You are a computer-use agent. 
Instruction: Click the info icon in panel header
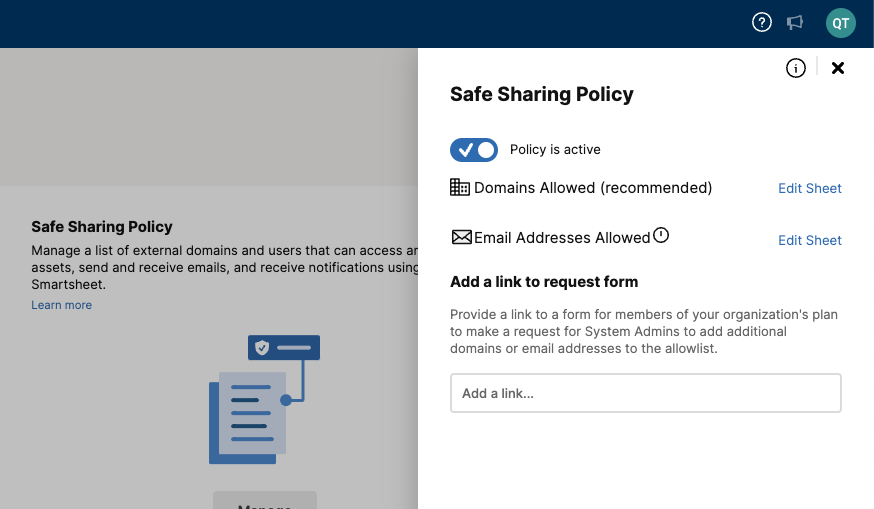[796, 68]
